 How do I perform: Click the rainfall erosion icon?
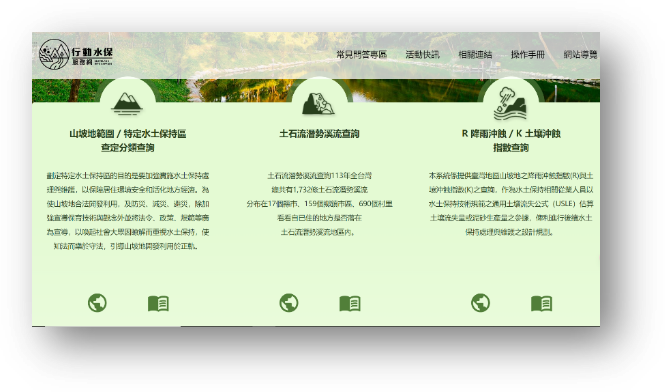[510, 104]
